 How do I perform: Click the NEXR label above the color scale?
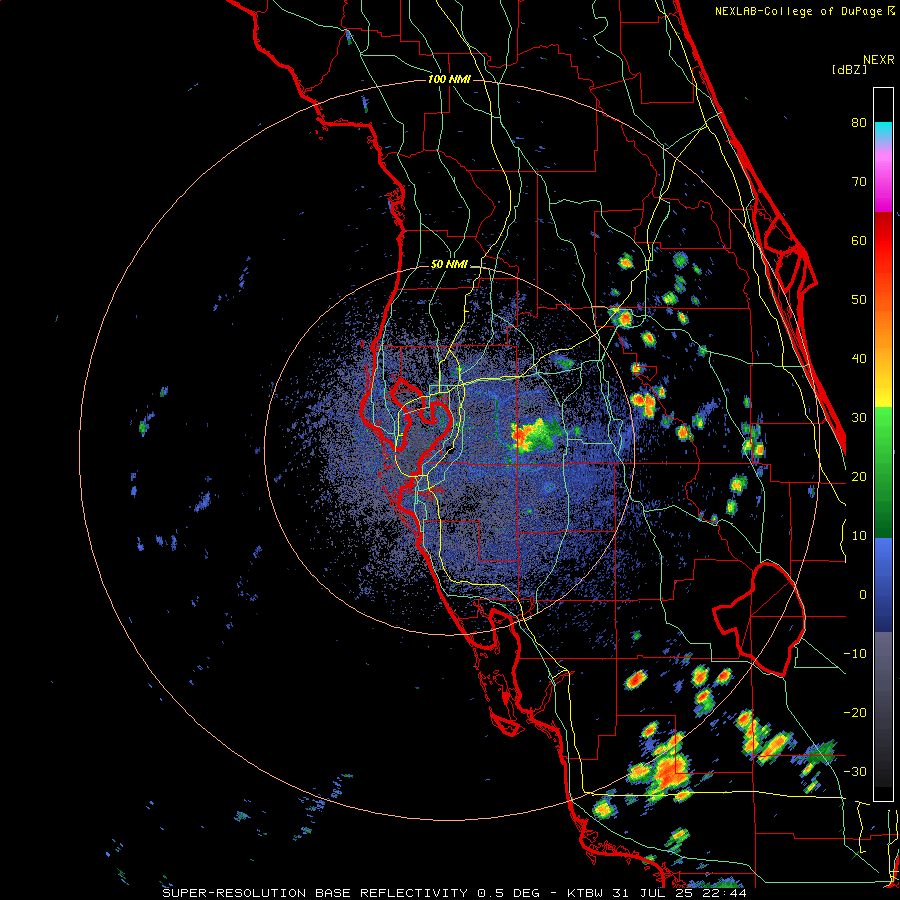879,60
